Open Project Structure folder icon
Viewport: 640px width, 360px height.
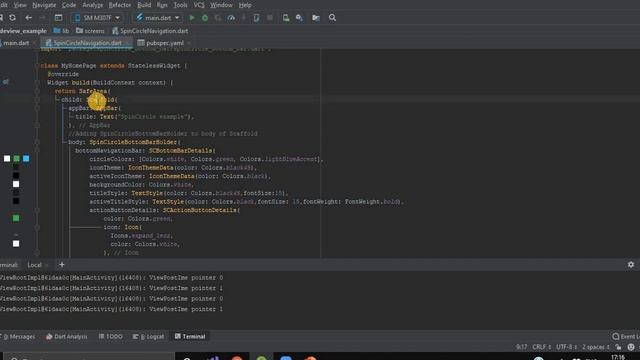[x=316, y=18]
